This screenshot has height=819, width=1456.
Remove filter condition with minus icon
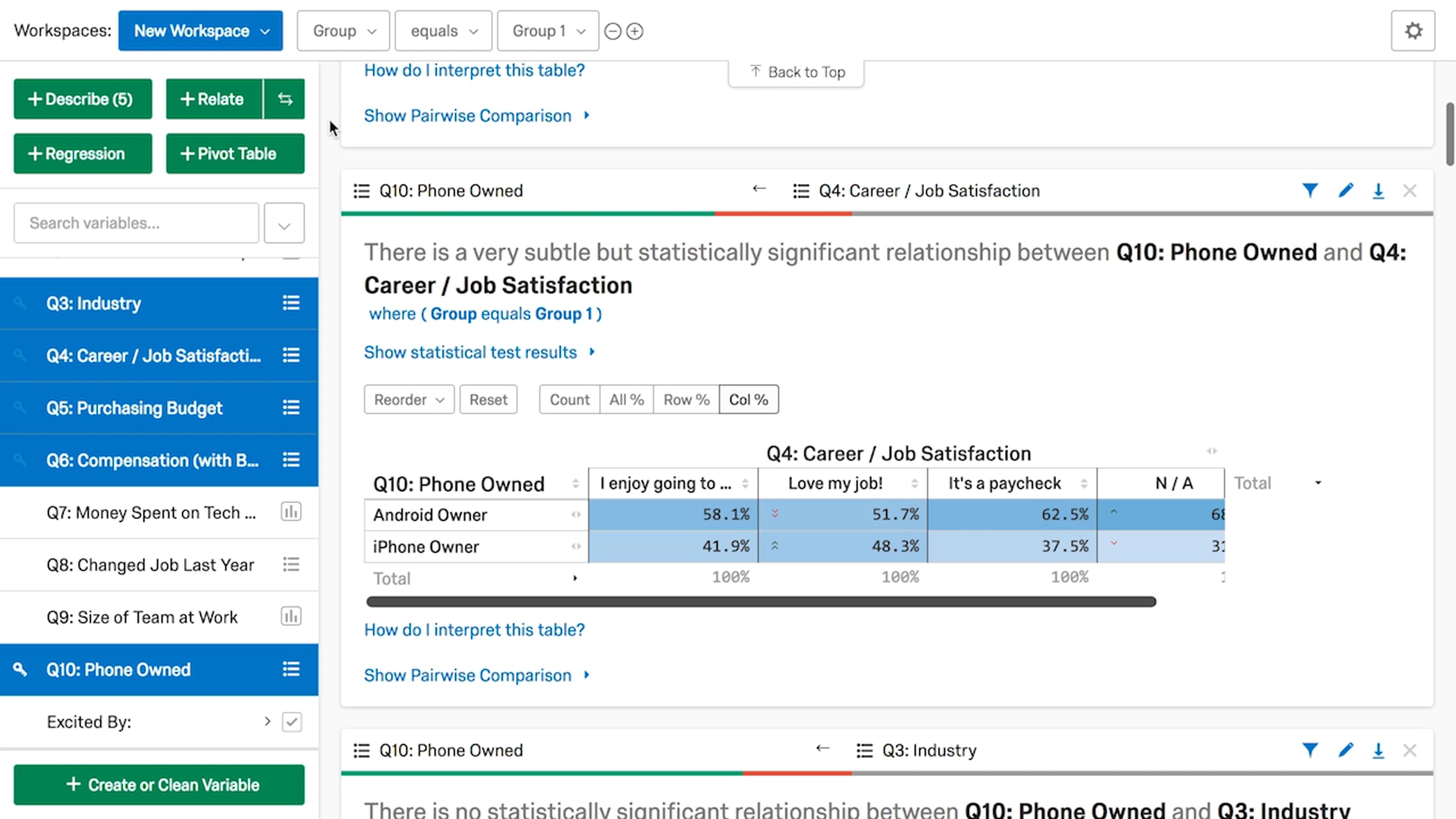(x=613, y=31)
